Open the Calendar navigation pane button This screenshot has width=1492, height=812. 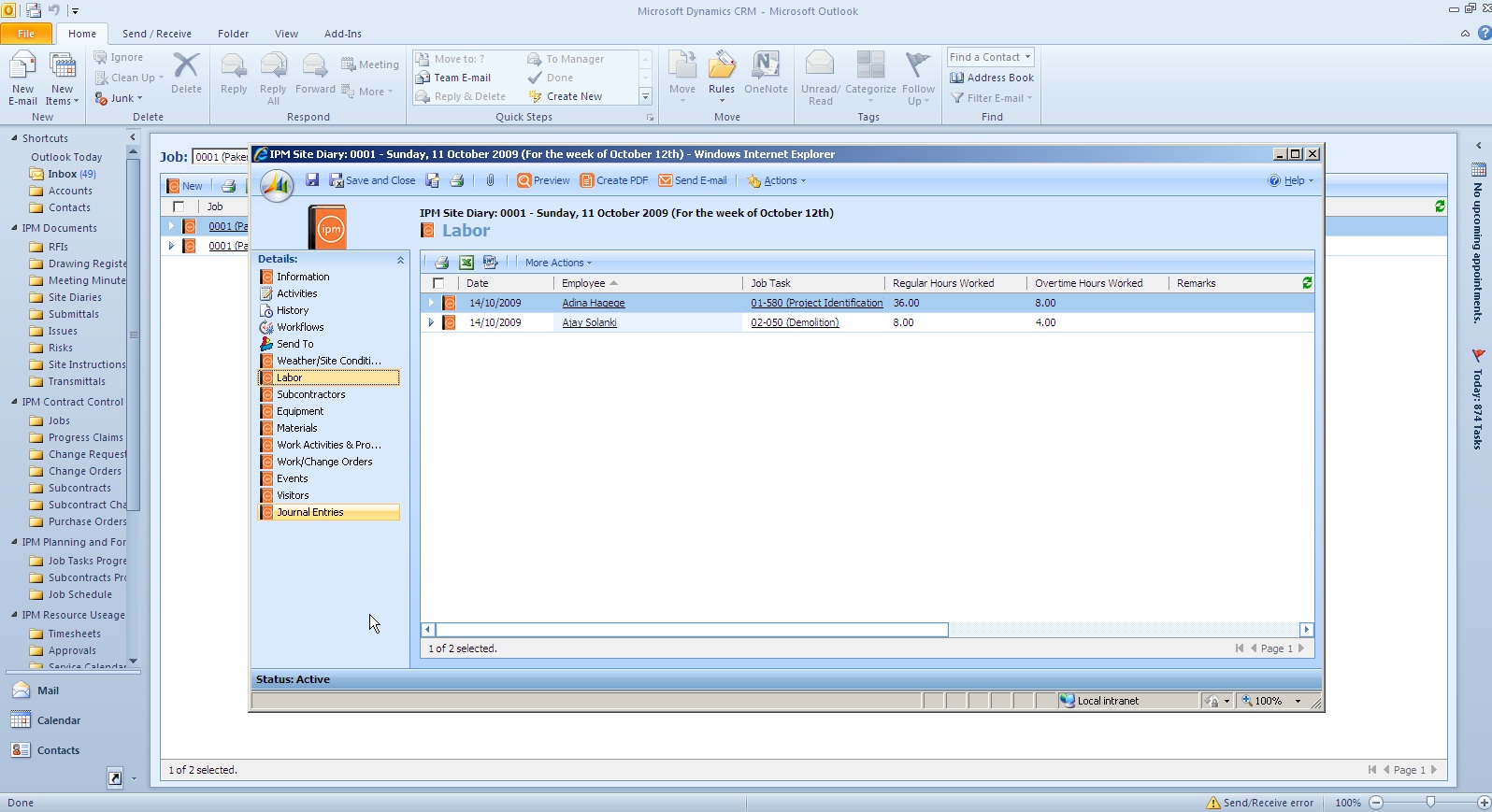pyautogui.click(x=59, y=720)
